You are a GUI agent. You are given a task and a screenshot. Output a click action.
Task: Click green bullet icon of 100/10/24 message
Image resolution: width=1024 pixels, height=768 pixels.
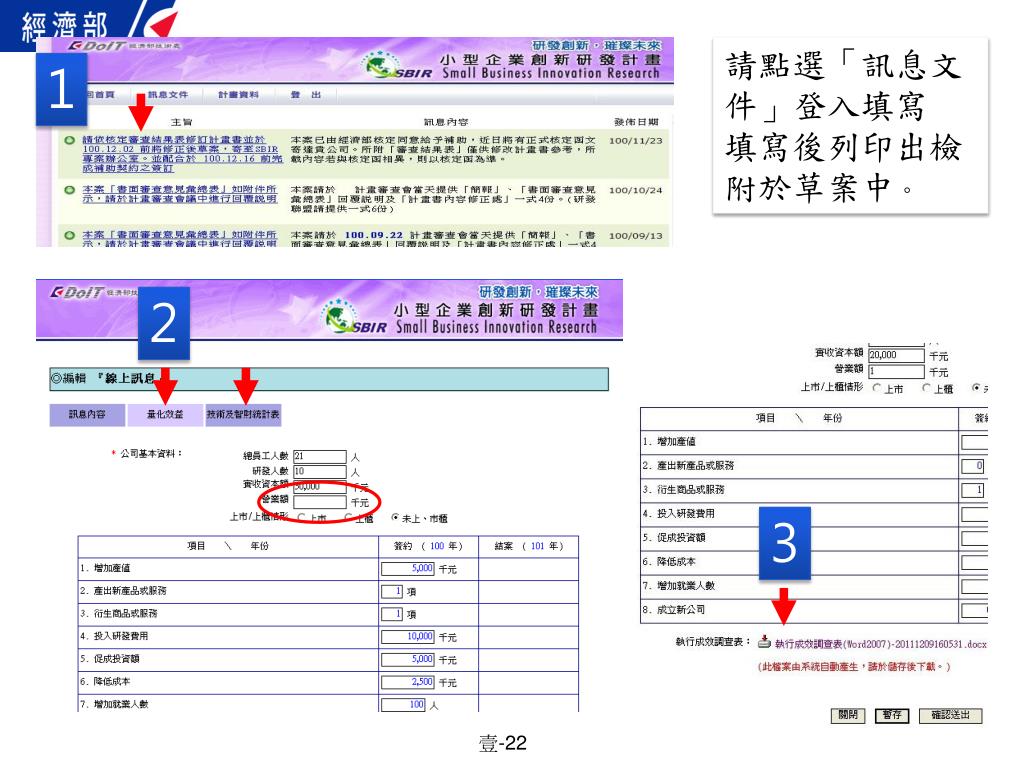coord(69,189)
